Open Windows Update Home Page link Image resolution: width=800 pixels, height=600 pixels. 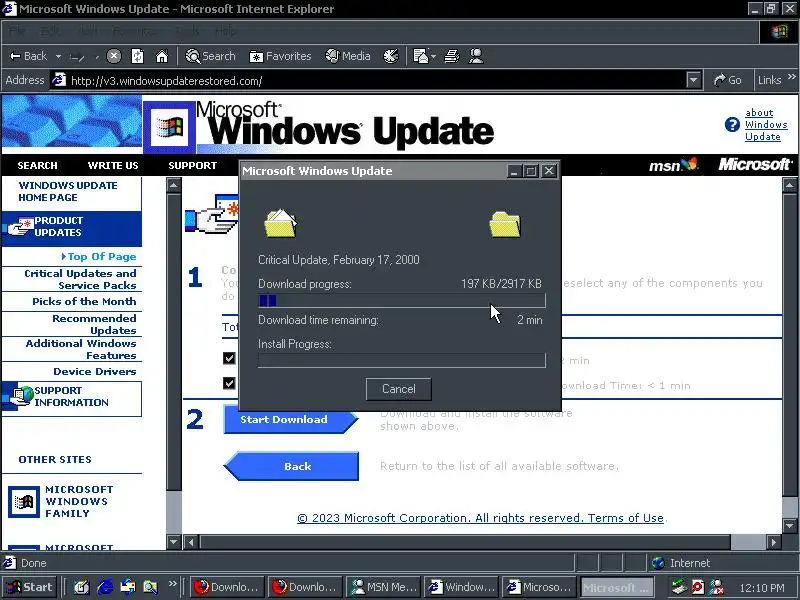click(x=68, y=191)
